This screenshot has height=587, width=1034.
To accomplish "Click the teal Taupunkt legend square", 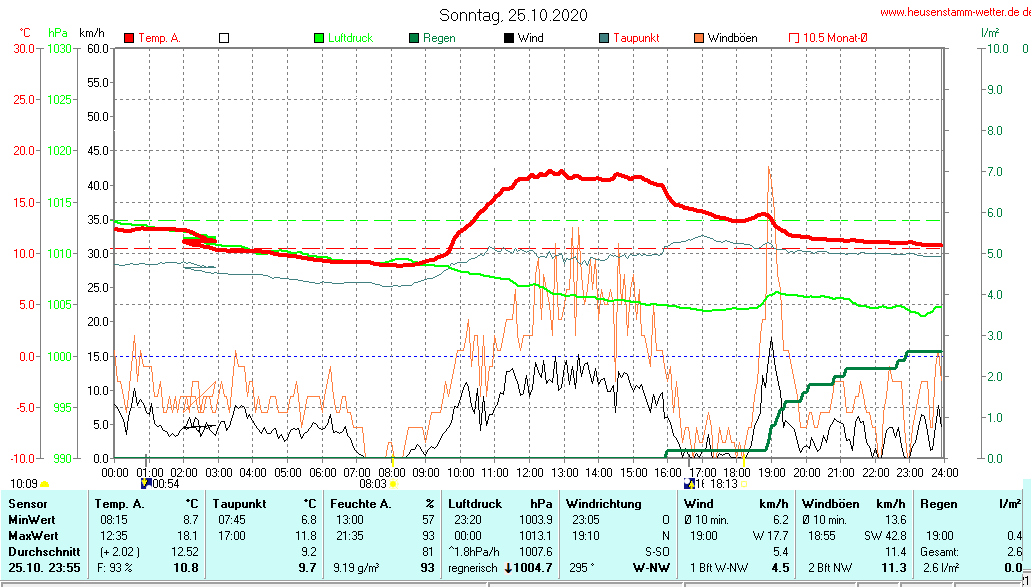I will 603,38.
